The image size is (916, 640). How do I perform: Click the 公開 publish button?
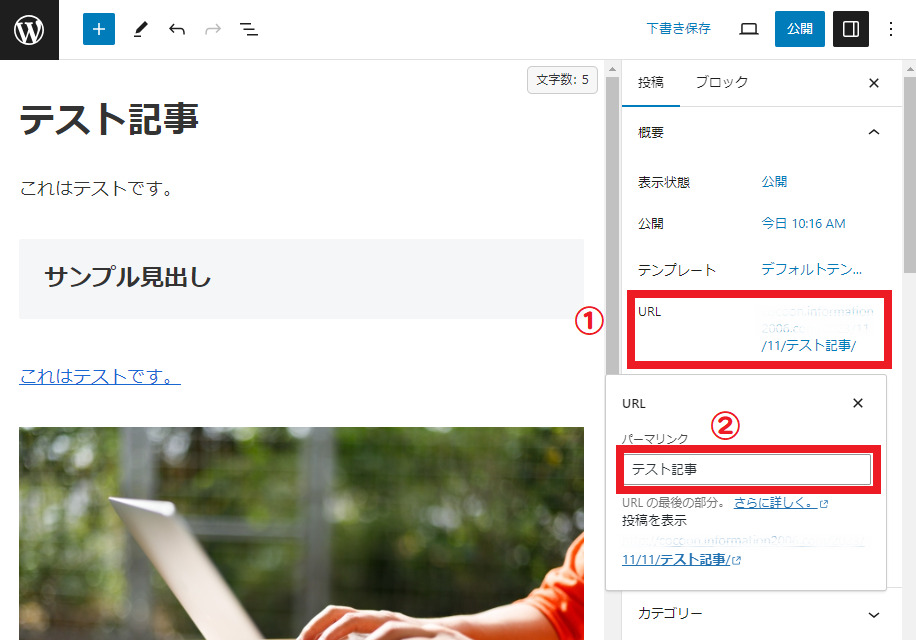click(799, 29)
